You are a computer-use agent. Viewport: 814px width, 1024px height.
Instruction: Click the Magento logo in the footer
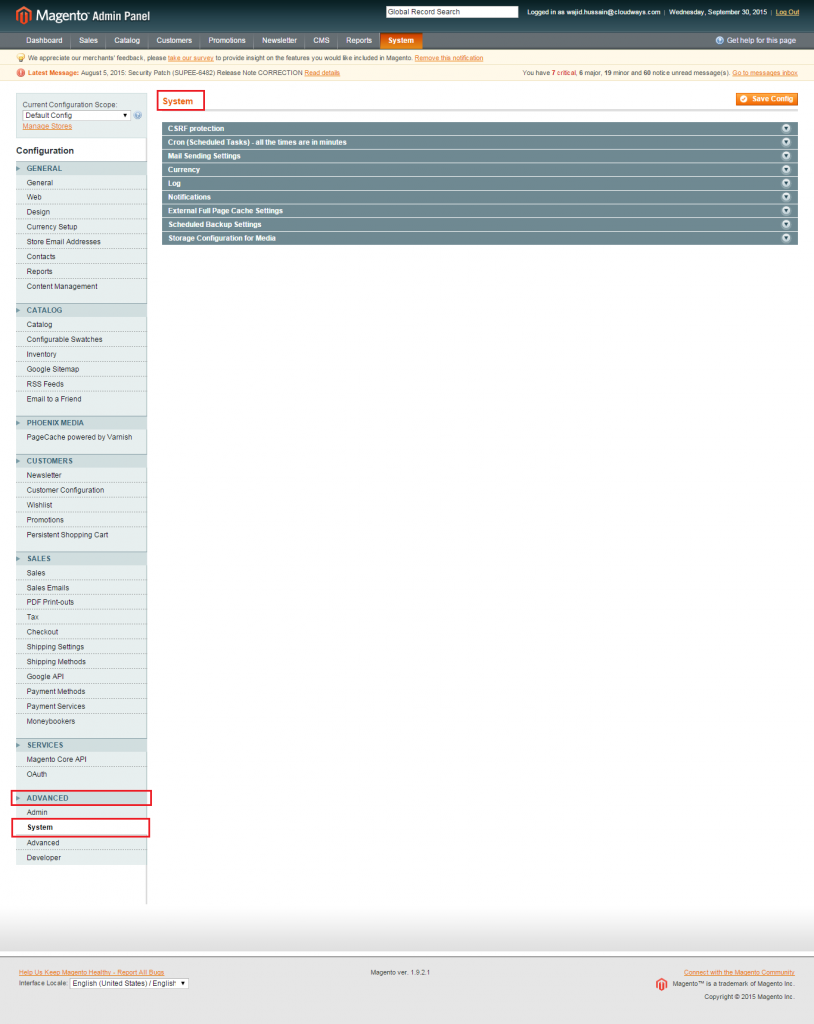click(661, 984)
